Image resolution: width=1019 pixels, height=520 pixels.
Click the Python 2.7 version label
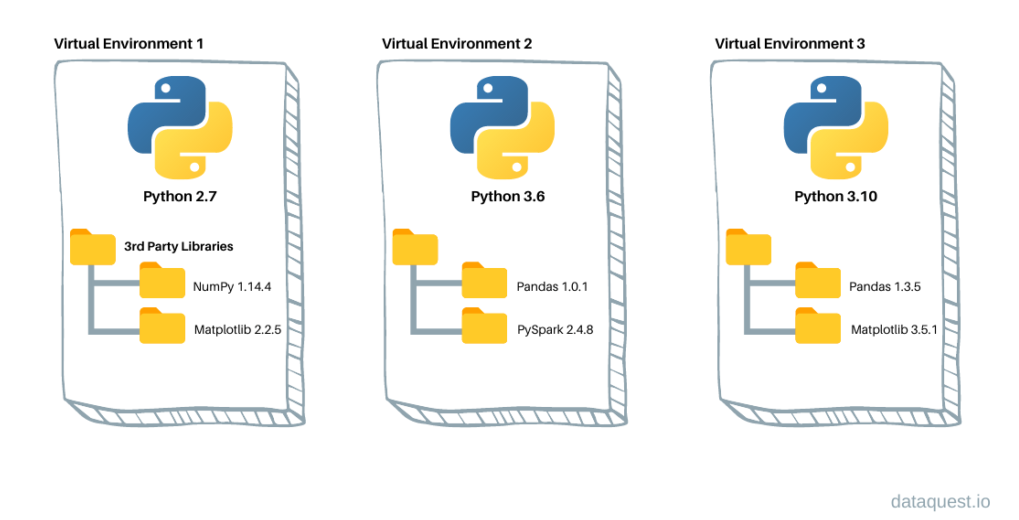pyautogui.click(x=175, y=196)
